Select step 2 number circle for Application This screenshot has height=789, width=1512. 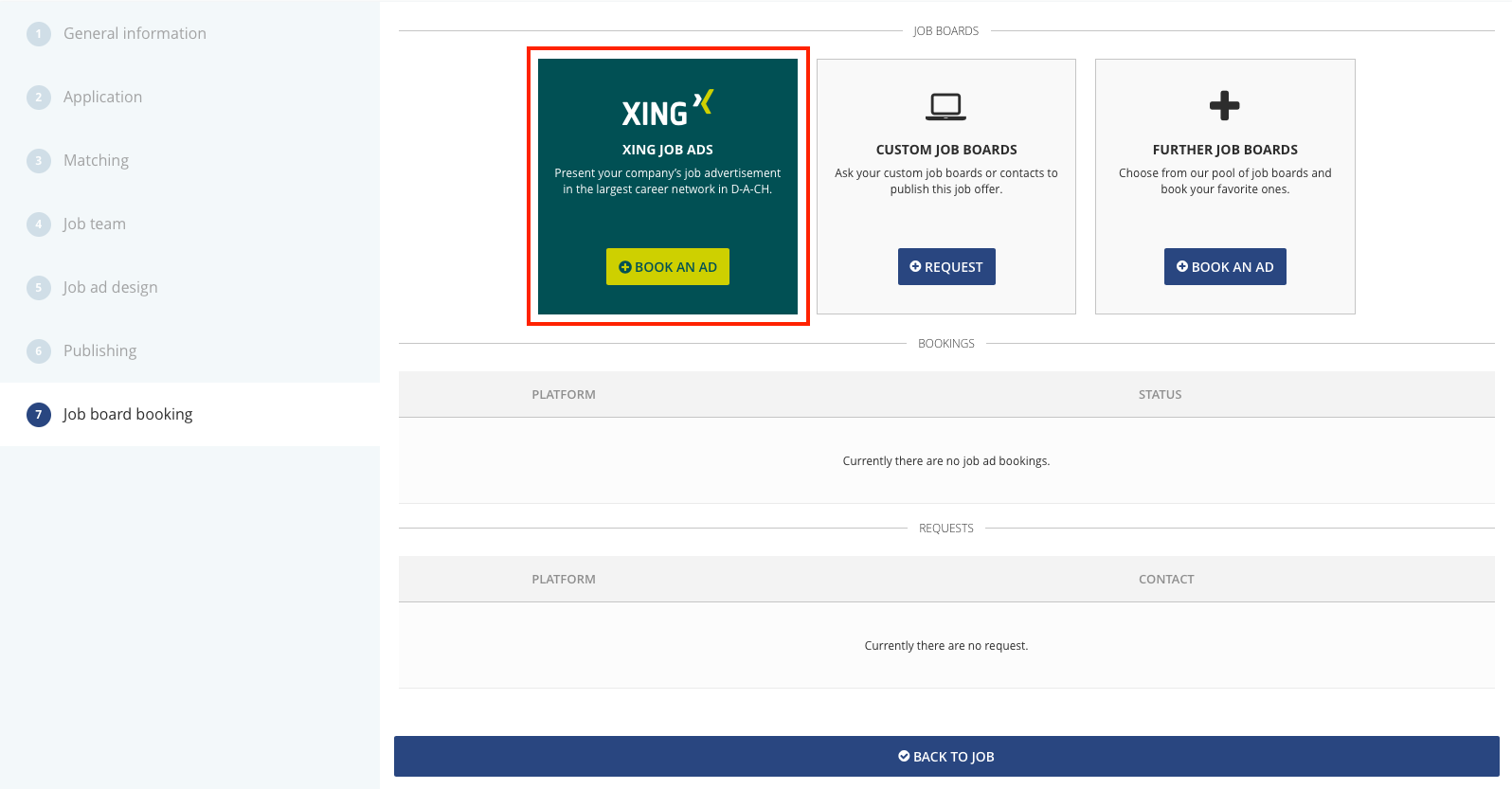pos(39,98)
